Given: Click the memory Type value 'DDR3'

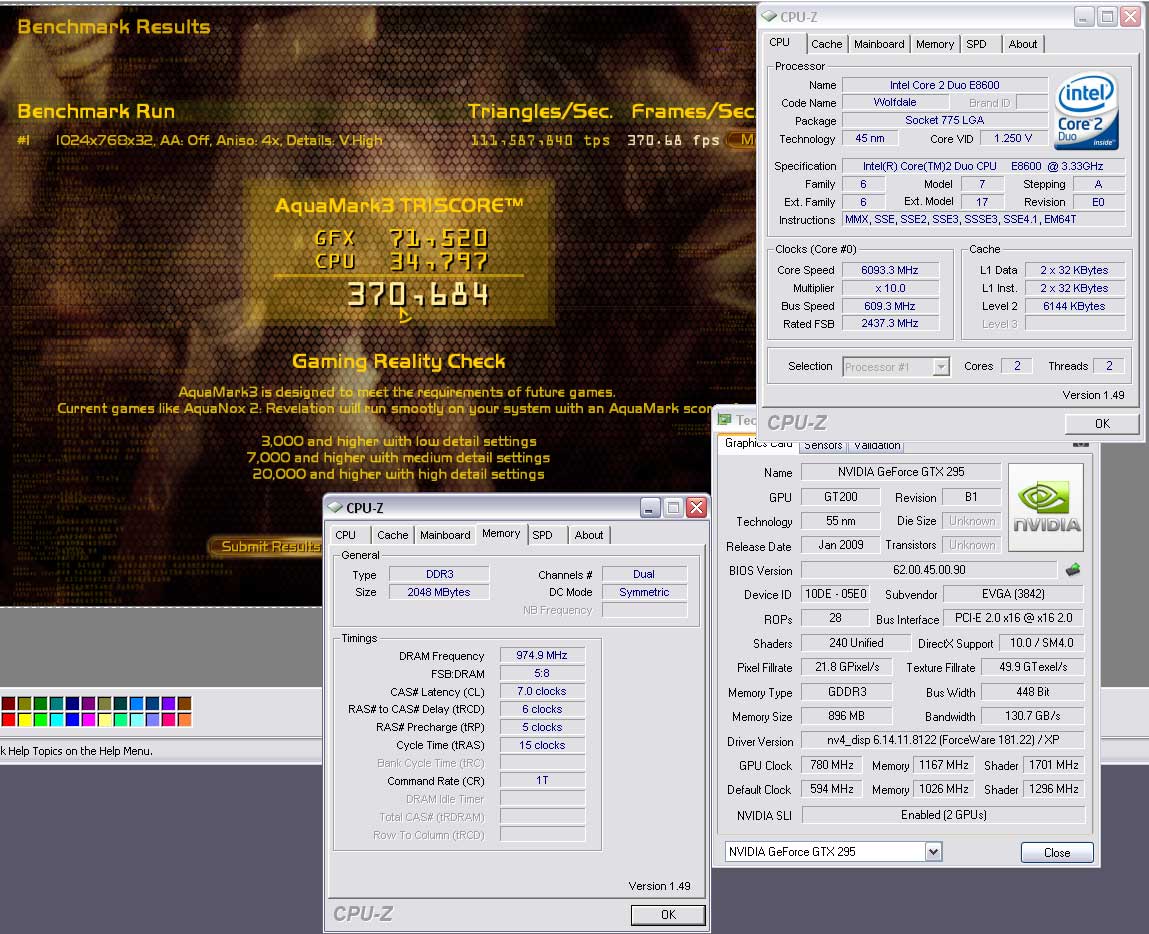Looking at the screenshot, I should (x=439, y=574).
